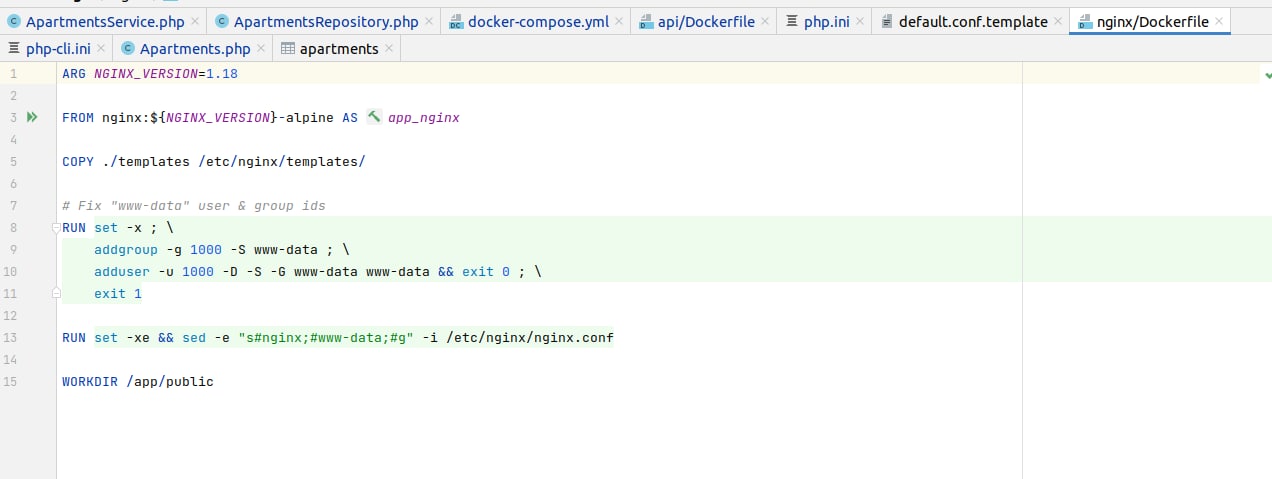
Task: Click the run gutter icon beside FROM line
Action: [x=32, y=117]
